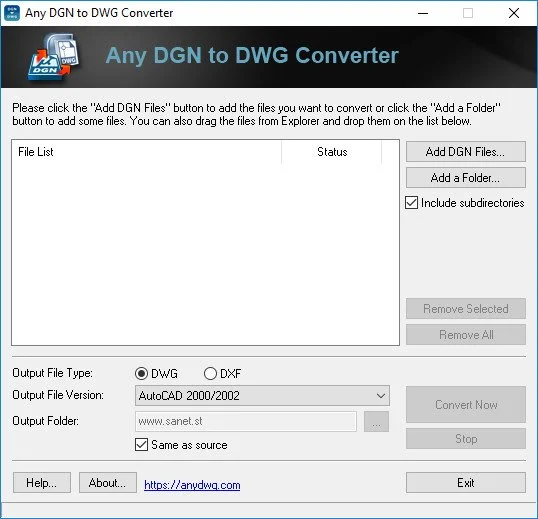Click Add DGN Files button
This screenshot has height=519, width=538.
click(466, 152)
